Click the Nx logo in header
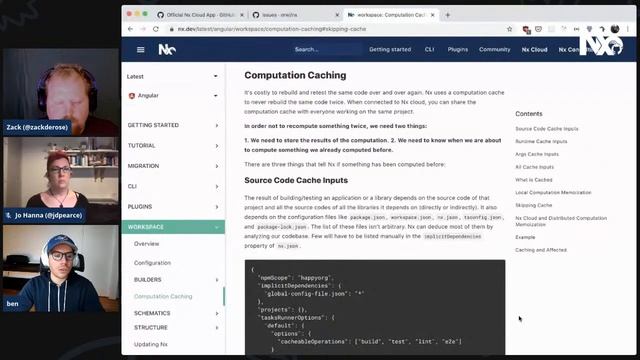Viewport: 640px width, 360px height. coord(167,50)
